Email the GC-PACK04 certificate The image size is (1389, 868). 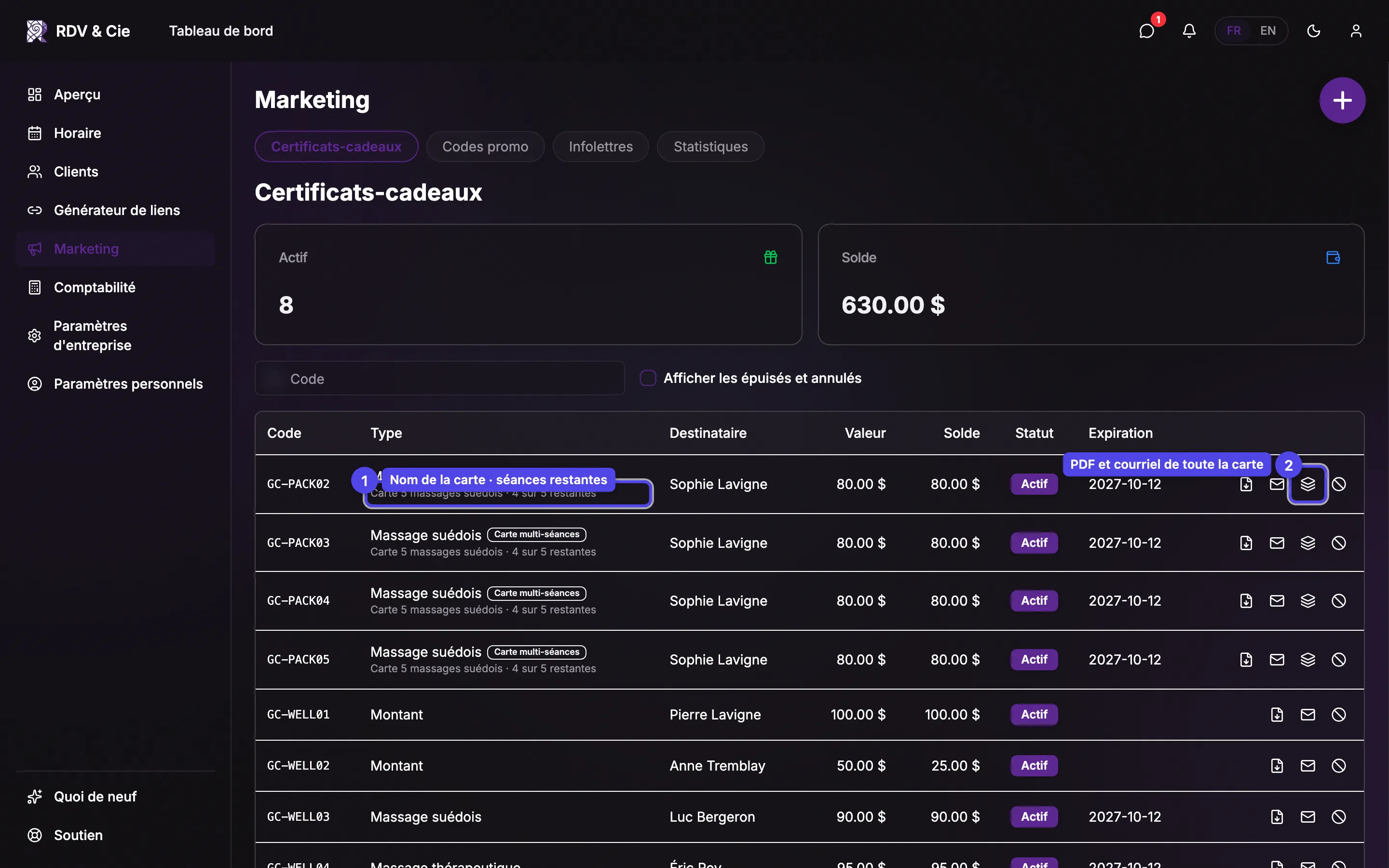(1277, 600)
